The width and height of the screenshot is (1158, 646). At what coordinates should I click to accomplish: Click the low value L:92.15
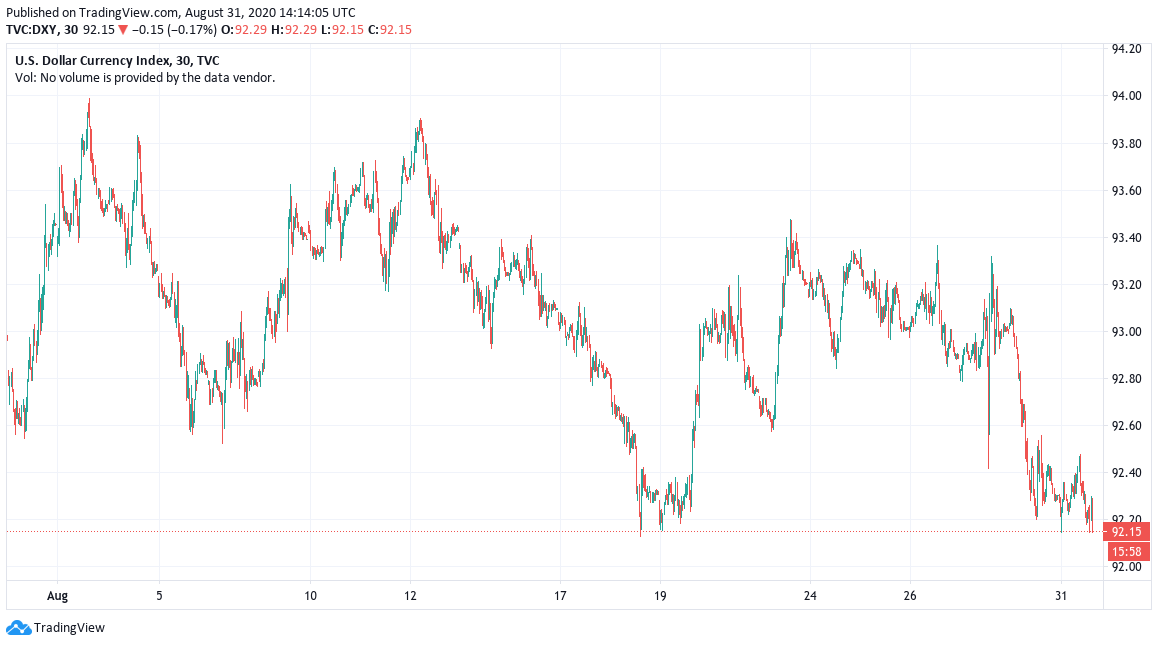click(342, 30)
